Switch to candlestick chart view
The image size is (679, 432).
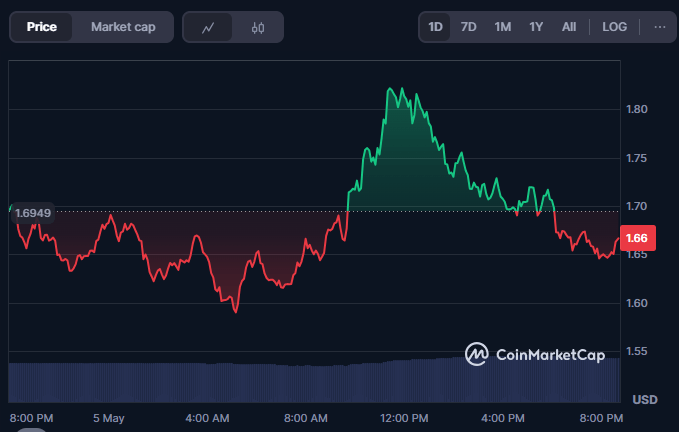point(258,27)
